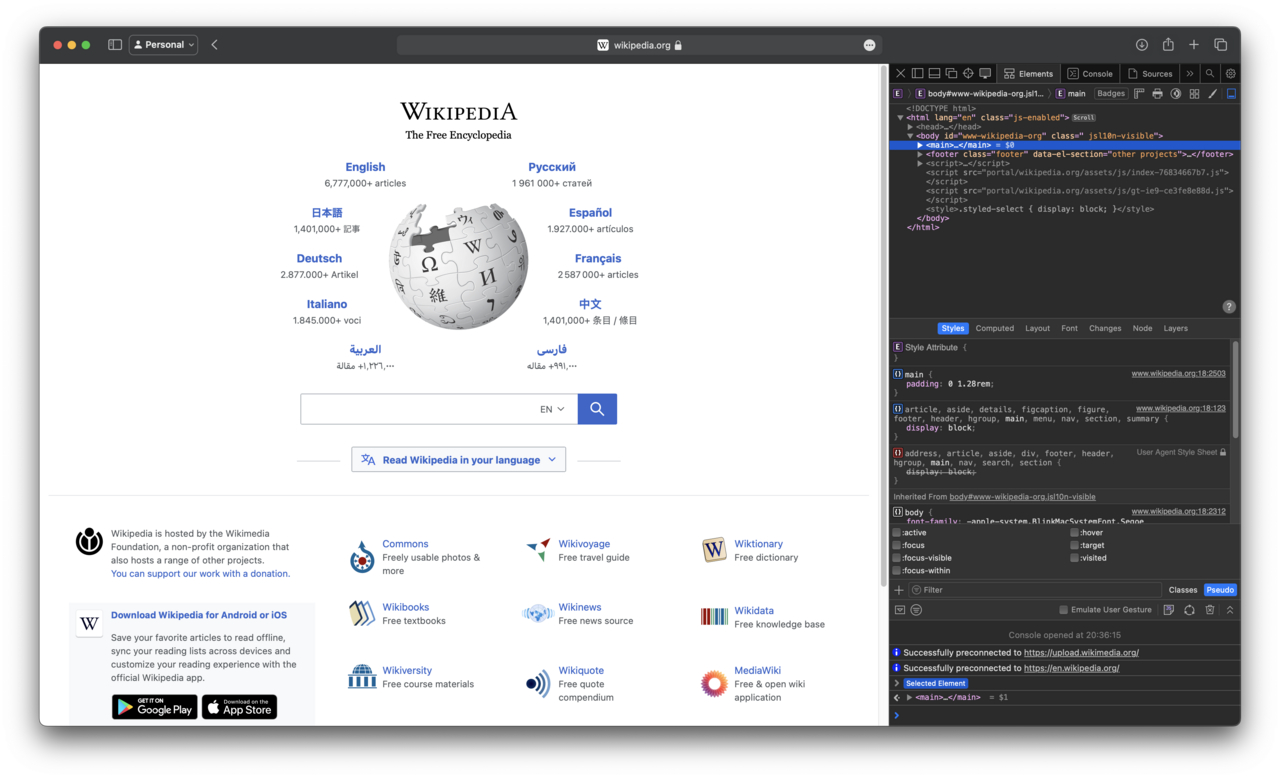Show more Web Inspector tabs chevron

tap(1190, 73)
